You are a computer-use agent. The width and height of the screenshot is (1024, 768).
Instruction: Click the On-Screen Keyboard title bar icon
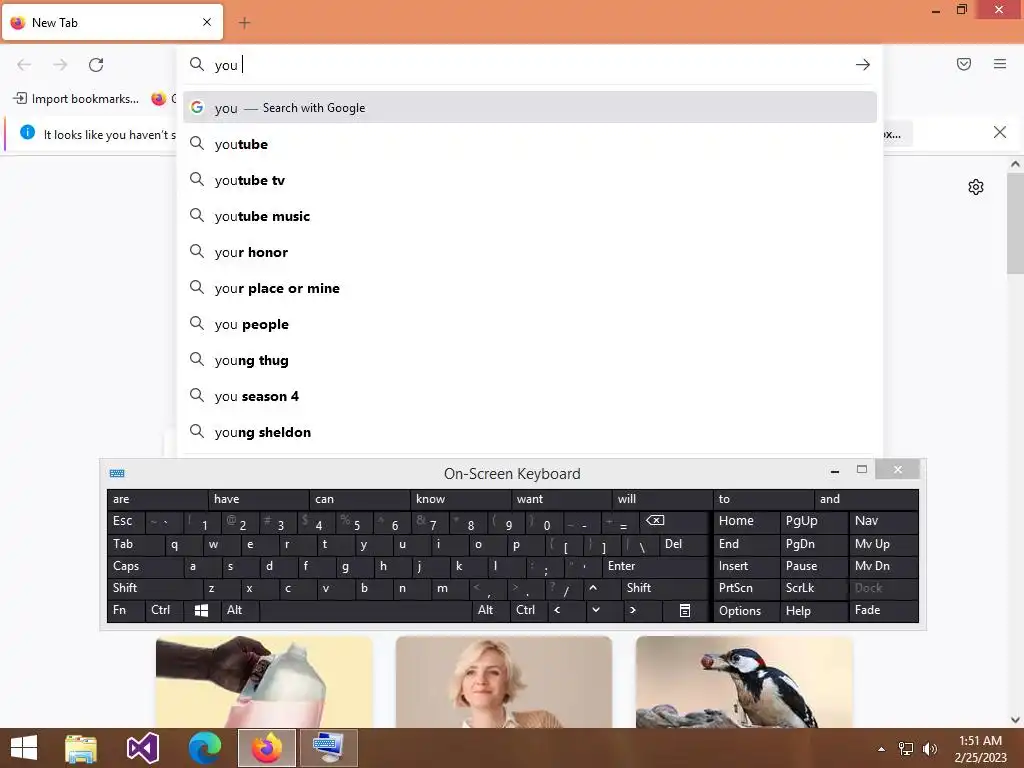[117, 473]
